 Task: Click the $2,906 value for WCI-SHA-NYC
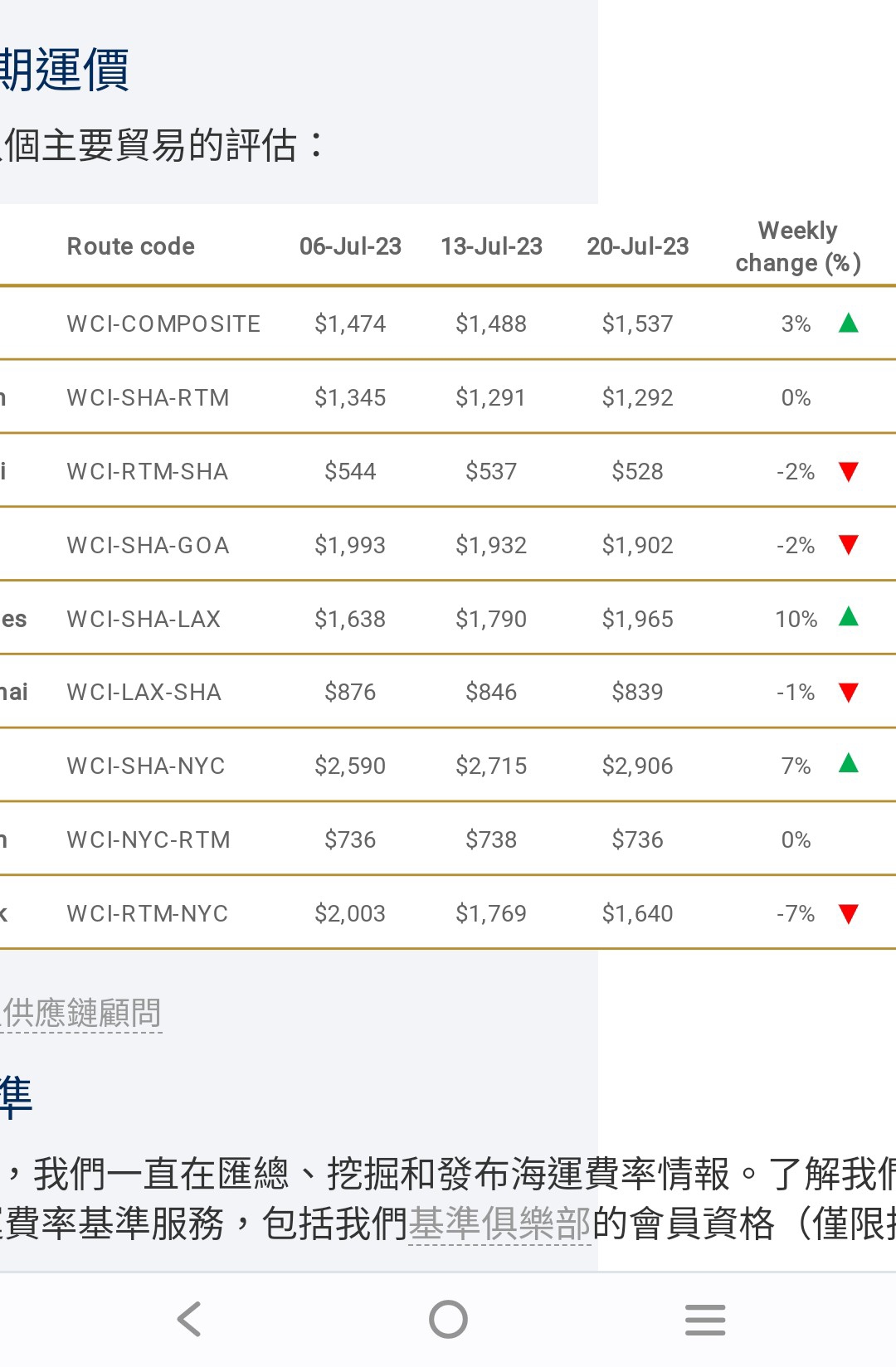pyautogui.click(x=637, y=766)
